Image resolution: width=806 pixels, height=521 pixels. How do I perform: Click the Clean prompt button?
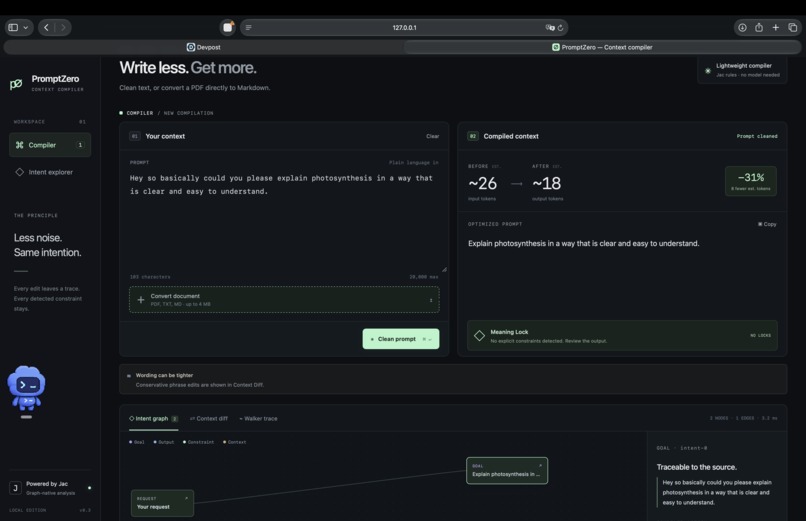pos(400,339)
